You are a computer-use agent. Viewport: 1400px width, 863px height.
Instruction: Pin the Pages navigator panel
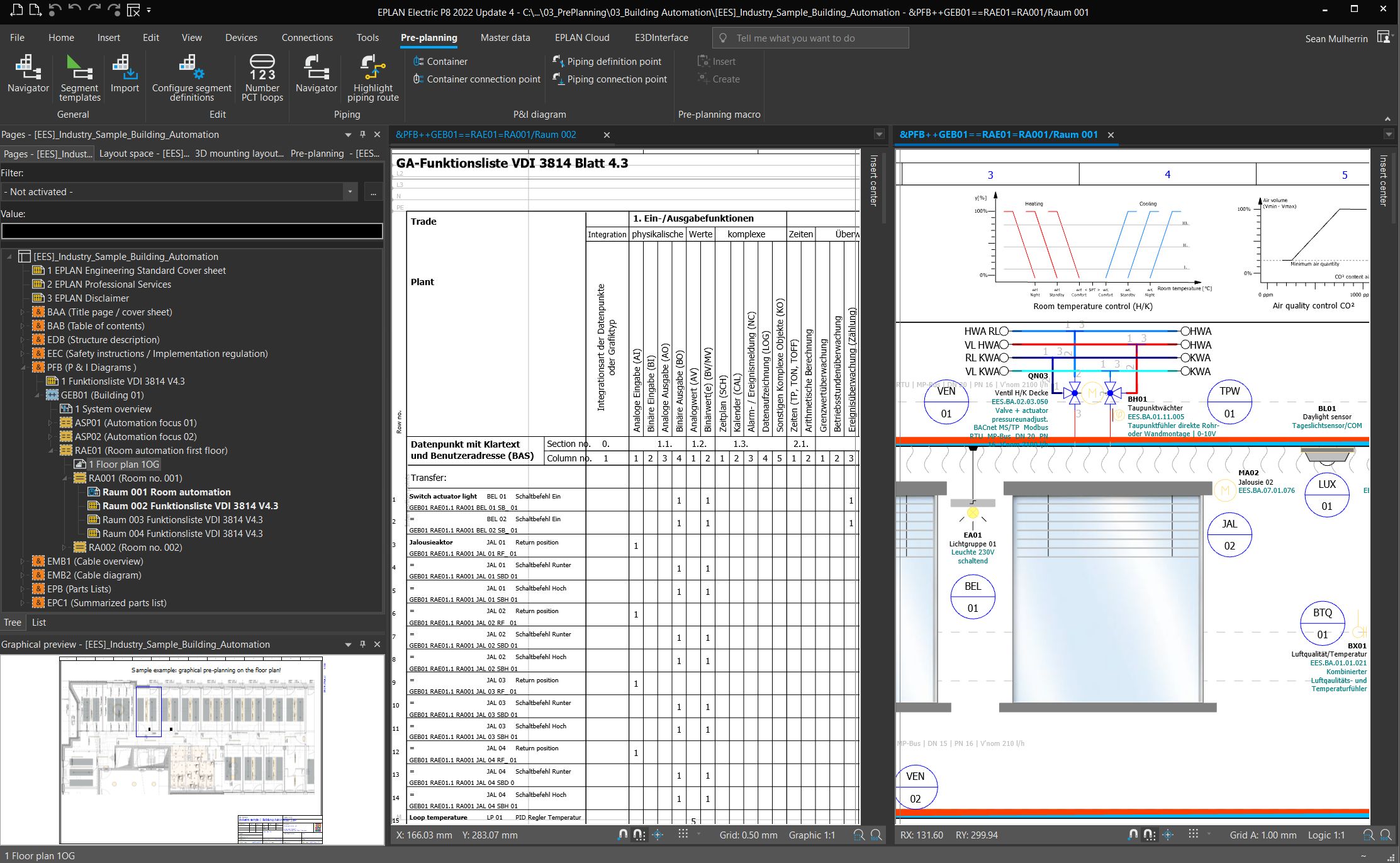click(362, 134)
